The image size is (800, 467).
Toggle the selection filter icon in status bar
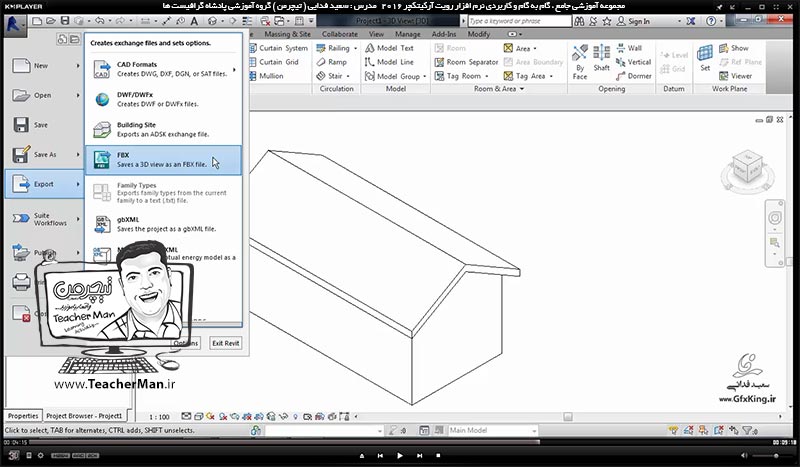coord(748,430)
